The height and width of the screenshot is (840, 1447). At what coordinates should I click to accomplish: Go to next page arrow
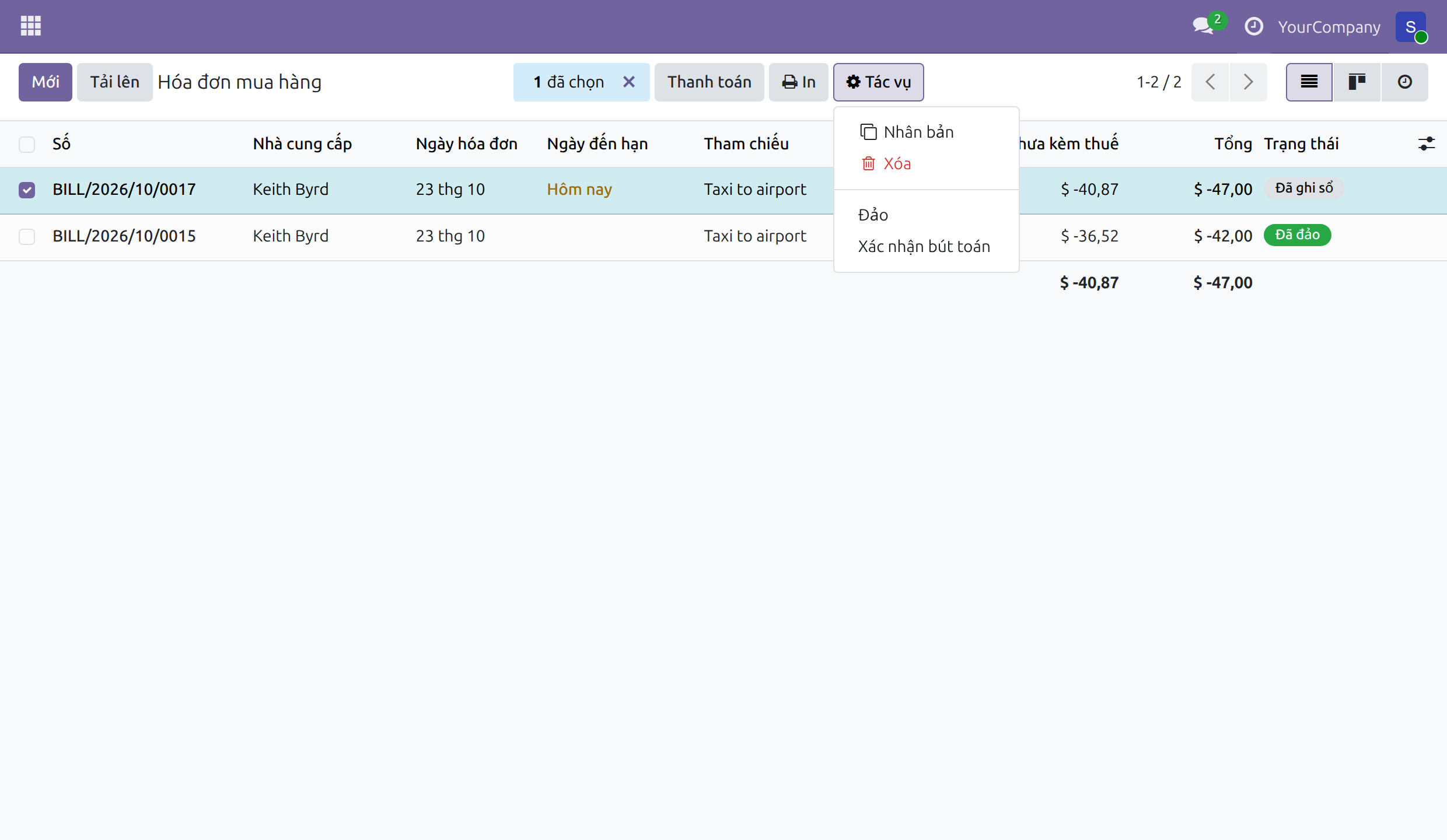click(x=1248, y=82)
